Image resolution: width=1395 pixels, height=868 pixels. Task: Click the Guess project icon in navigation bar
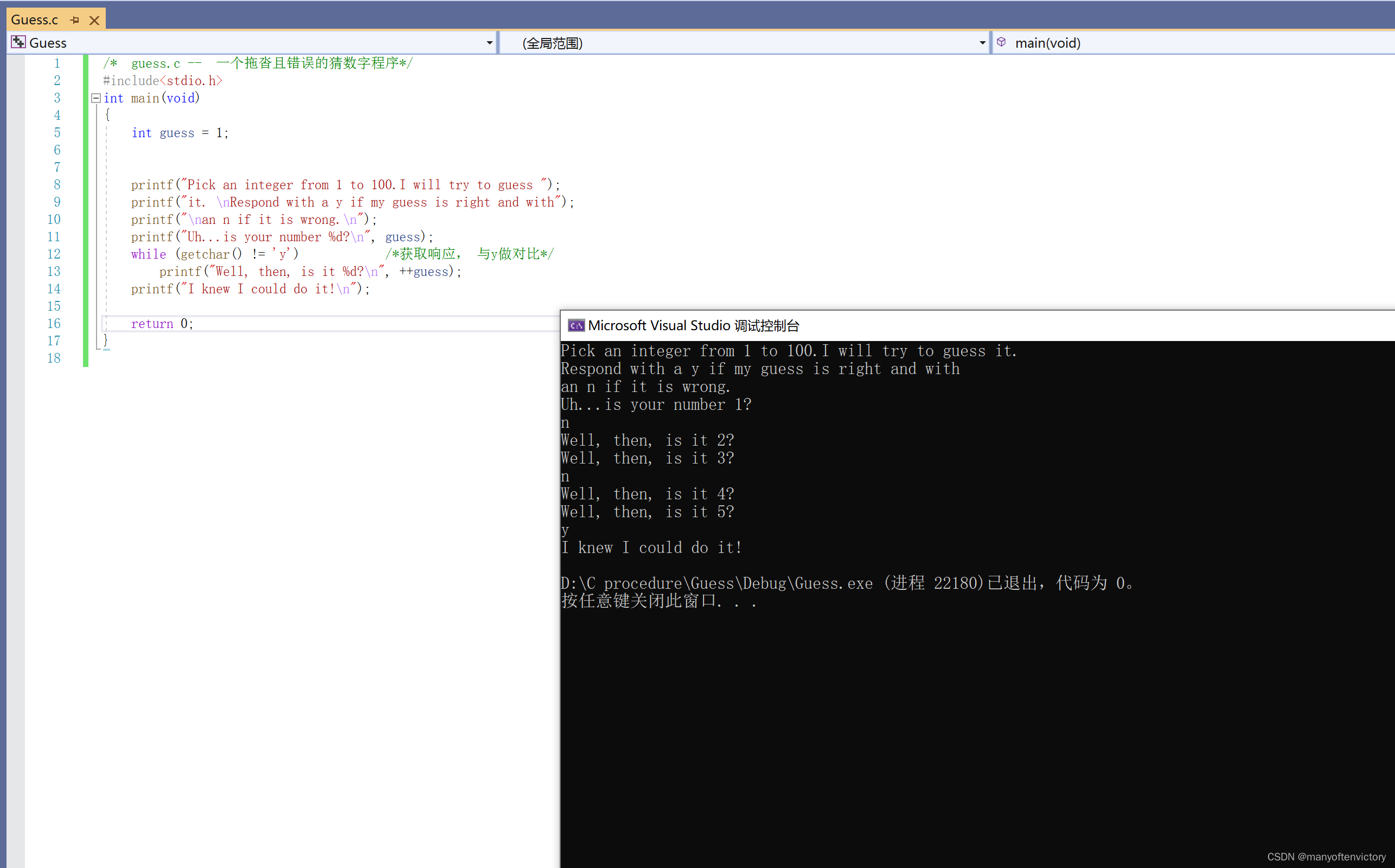coord(18,42)
